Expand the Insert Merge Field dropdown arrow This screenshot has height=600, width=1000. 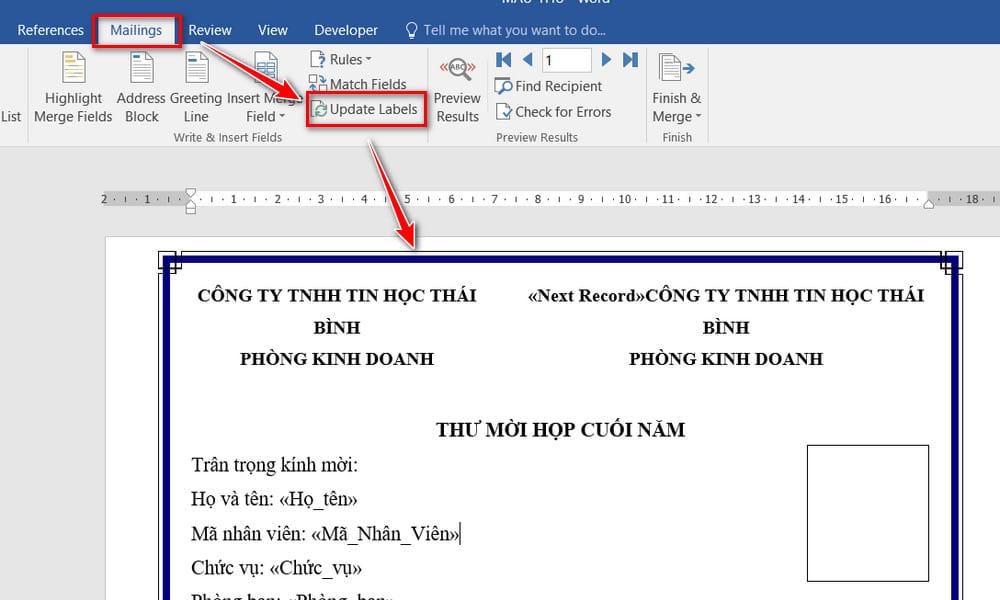[282, 117]
